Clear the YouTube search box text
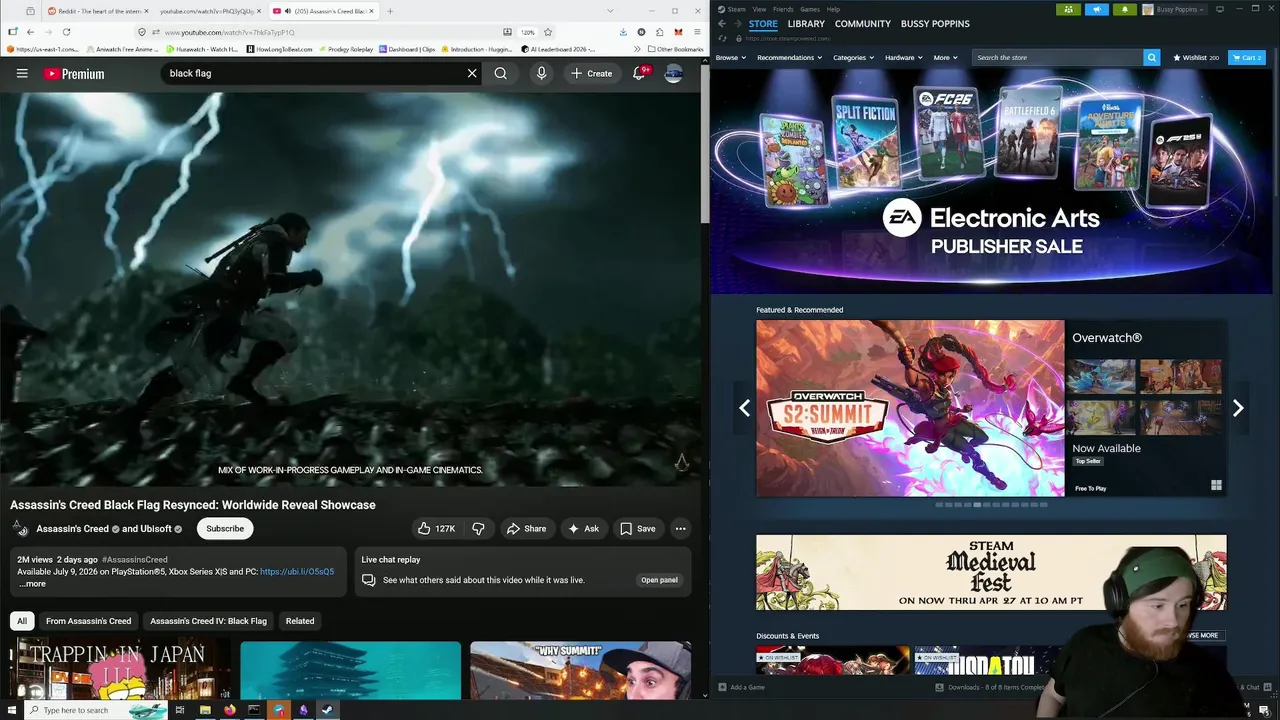1280x720 pixels. [472, 73]
